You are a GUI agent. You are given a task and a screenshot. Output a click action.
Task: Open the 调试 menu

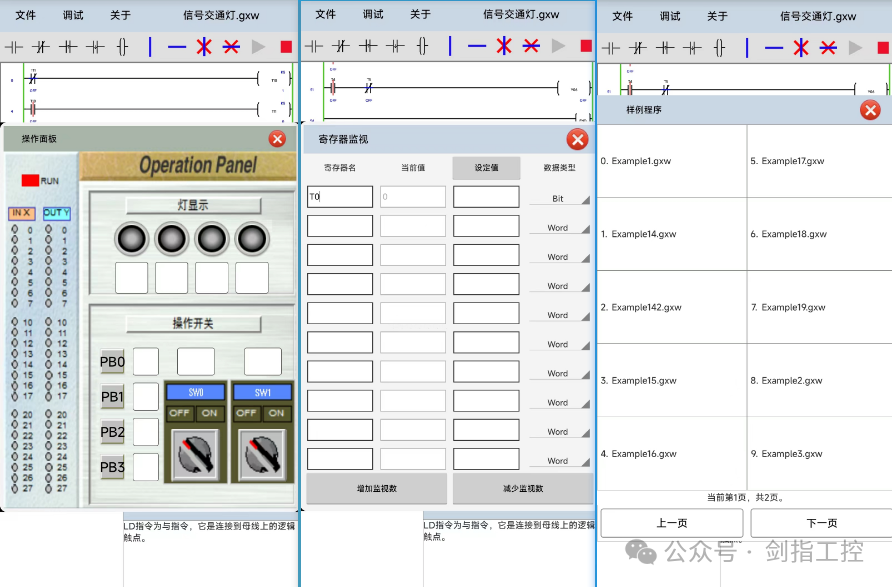coord(72,14)
